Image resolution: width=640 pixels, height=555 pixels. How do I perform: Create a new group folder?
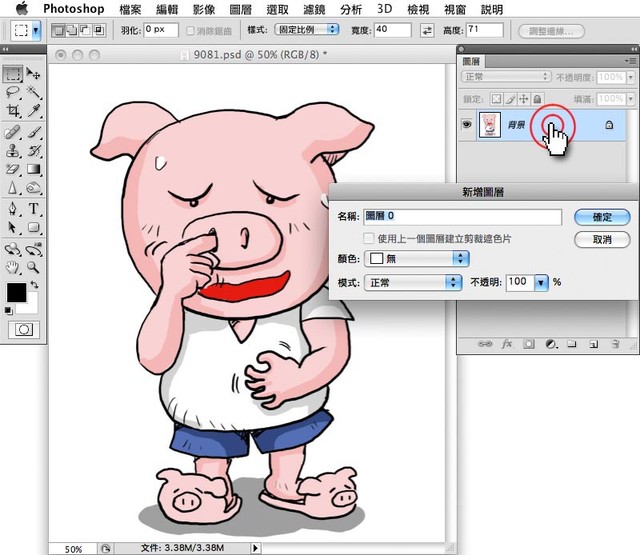[x=572, y=344]
